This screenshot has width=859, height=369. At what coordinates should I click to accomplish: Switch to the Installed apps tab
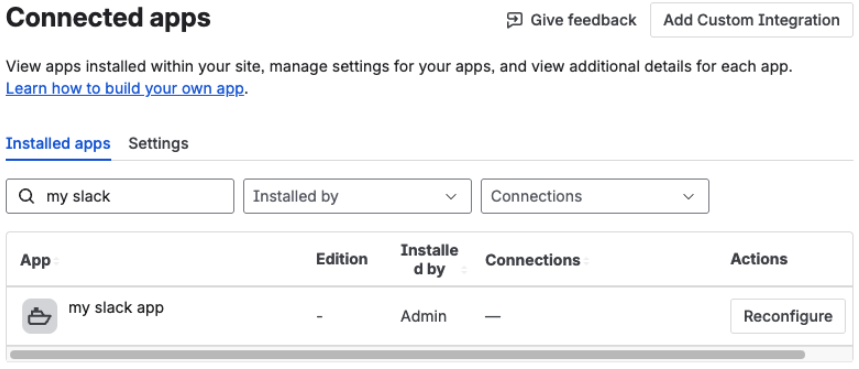point(58,144)
